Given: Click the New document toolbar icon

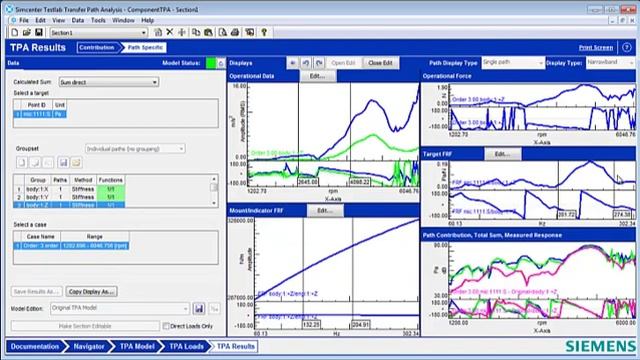Looking at the screenshot, I should click(14, 32).
